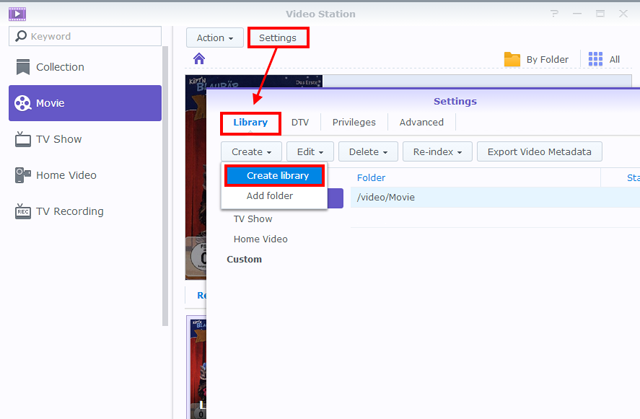Select Home Video in settings library list
Viewport: 640px width, 419px height.
coord(260,239)
